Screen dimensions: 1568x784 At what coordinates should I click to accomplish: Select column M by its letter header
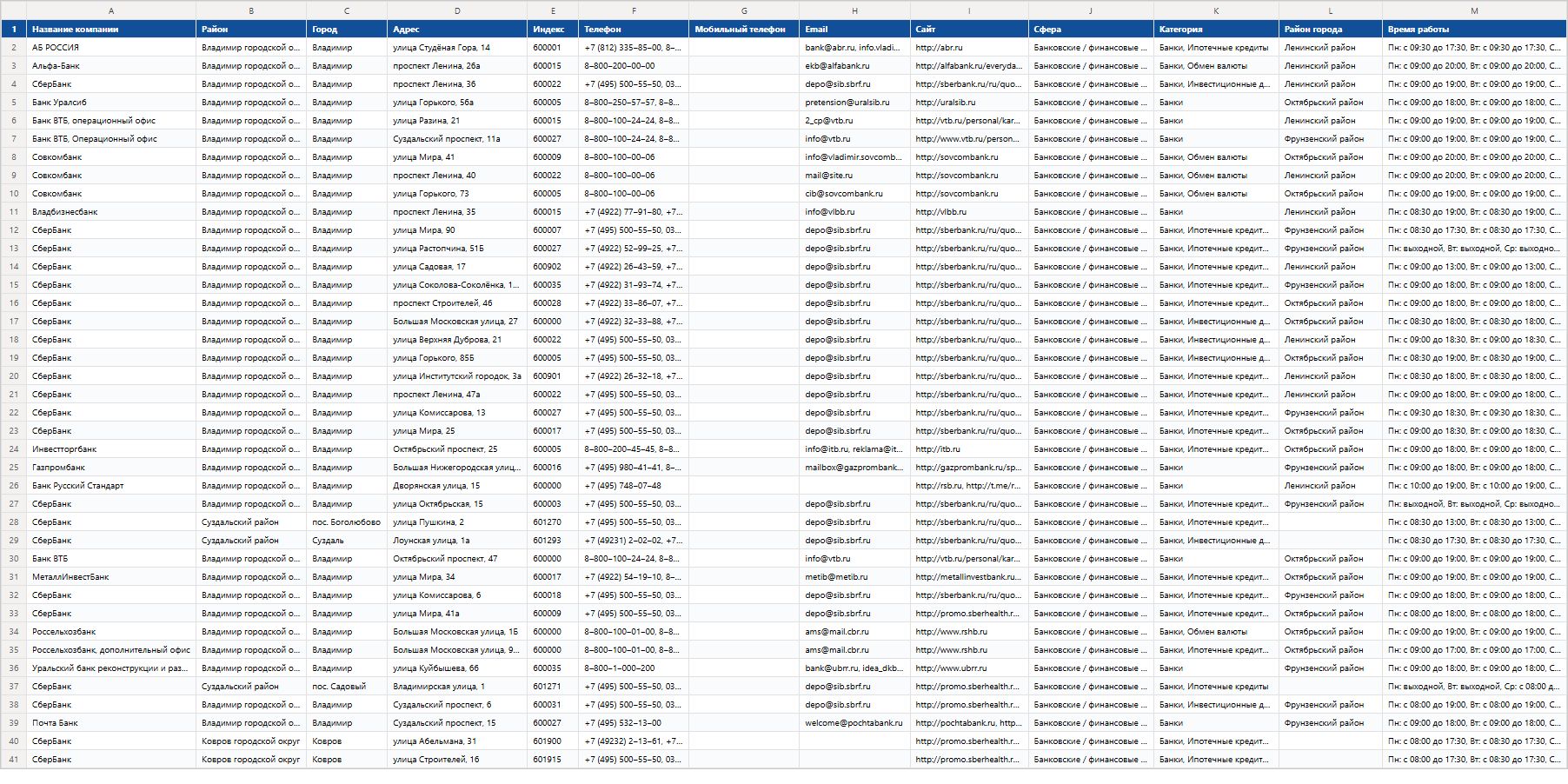1474,10
